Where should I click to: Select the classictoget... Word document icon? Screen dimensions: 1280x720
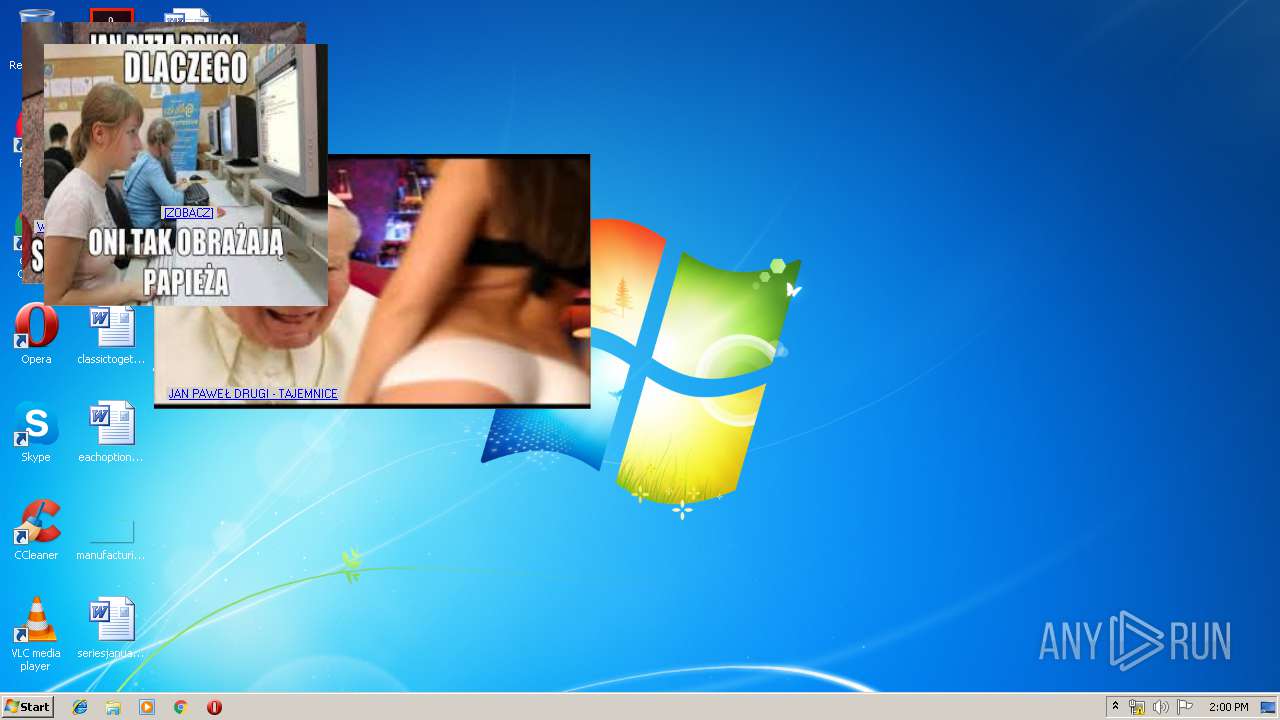pyautogui.click(x=111, y=335)
